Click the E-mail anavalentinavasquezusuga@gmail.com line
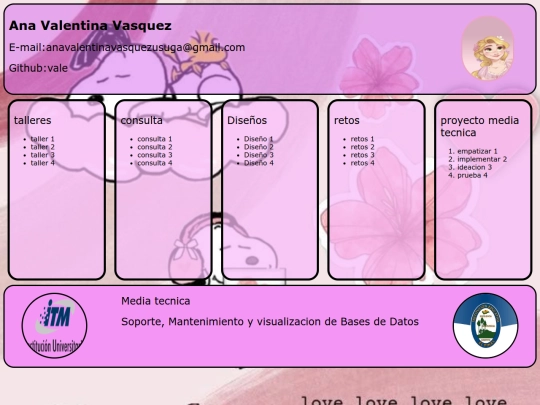Viewport: 540px width, 405px height. coord(127,48)
